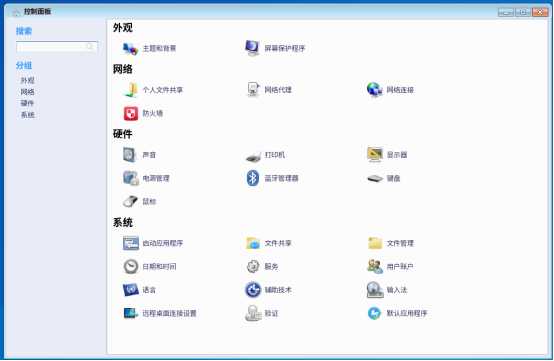Open User Accounts (用户账户)
Screen dimensions: 554x361
pyautogui.click(x=390, y=266)
